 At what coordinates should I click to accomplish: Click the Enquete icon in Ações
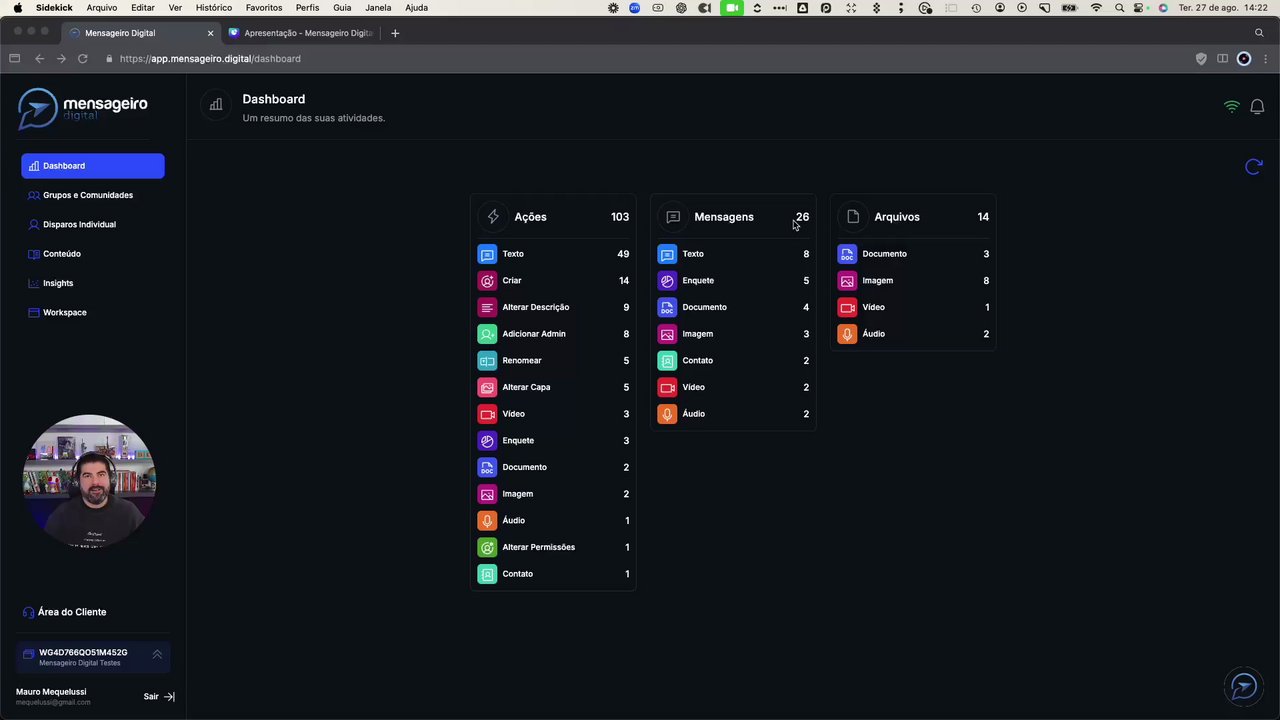point(487,441)
